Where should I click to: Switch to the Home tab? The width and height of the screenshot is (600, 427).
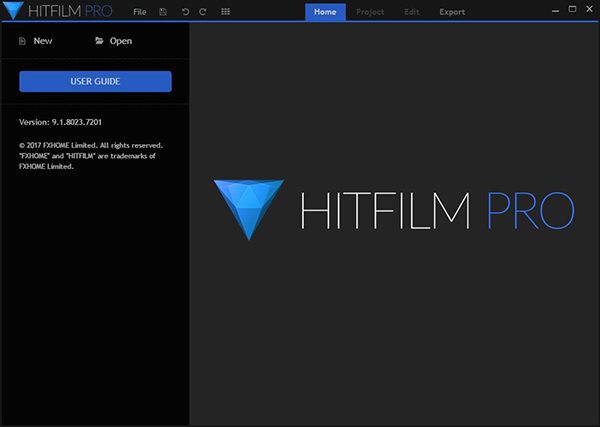(325, 12)
